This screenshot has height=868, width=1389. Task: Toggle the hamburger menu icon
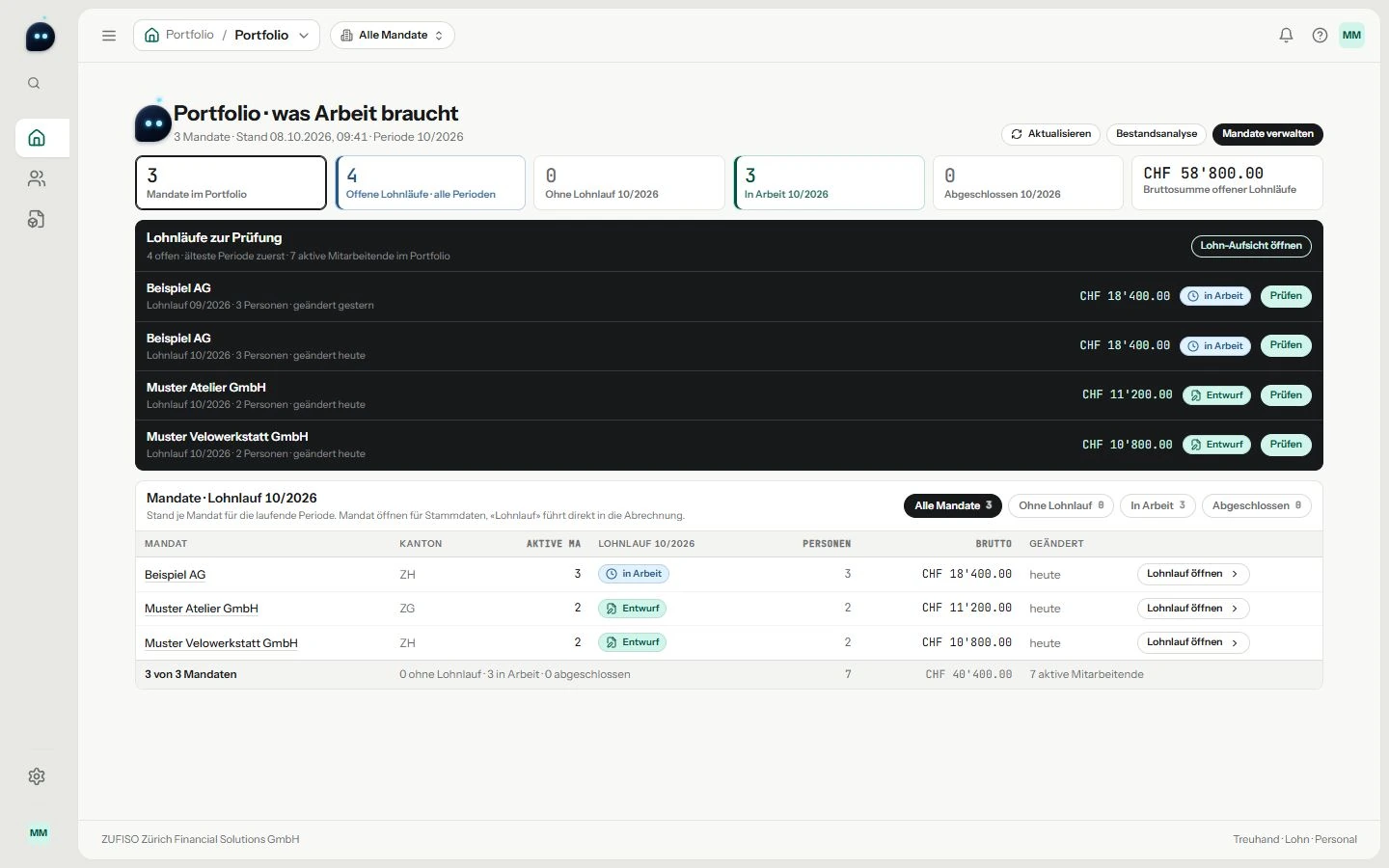109,36
